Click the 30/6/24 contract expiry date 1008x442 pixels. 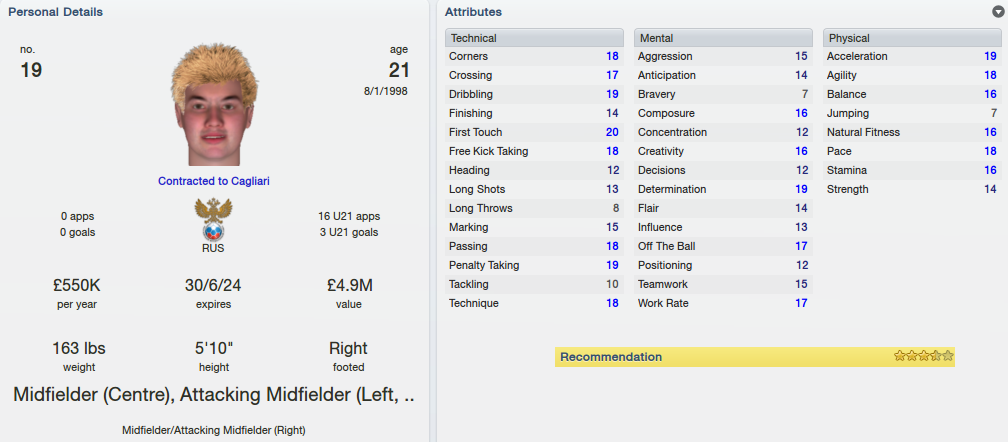[213, 285]
